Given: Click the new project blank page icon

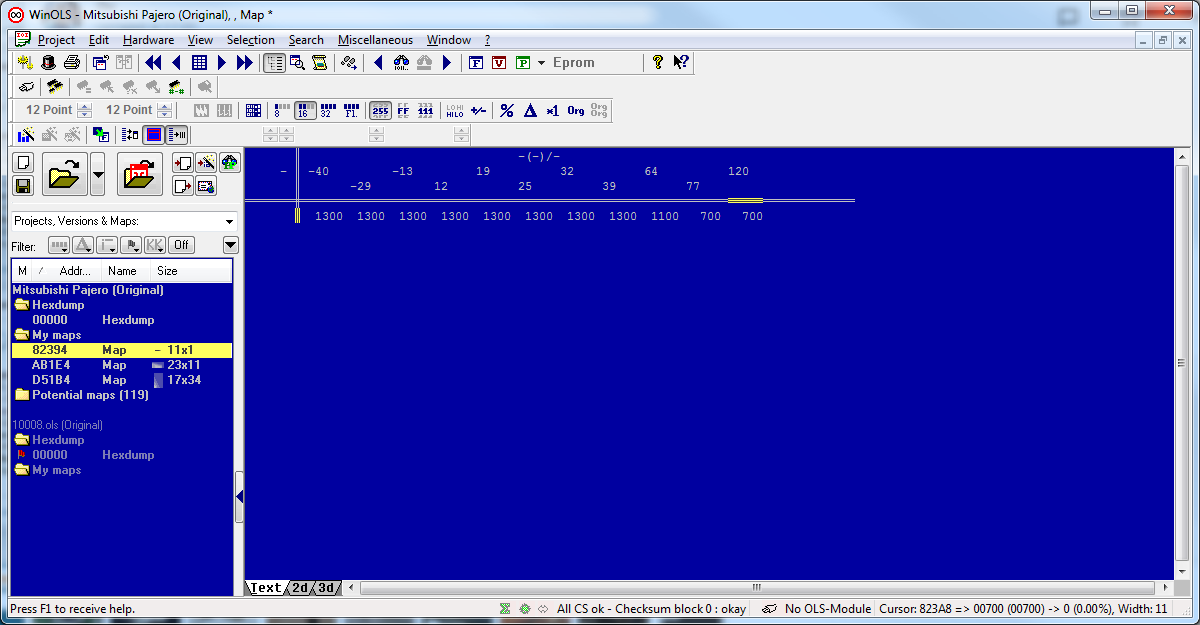Looking at the screenshot, I should (23, 162).
